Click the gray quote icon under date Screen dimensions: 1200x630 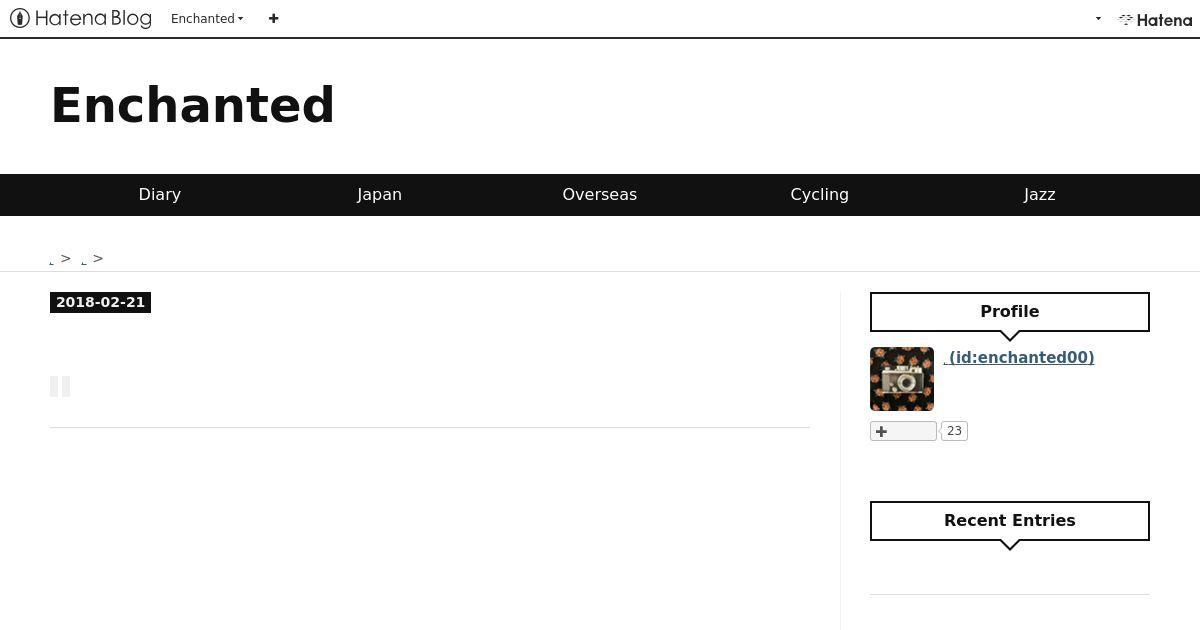60,386
